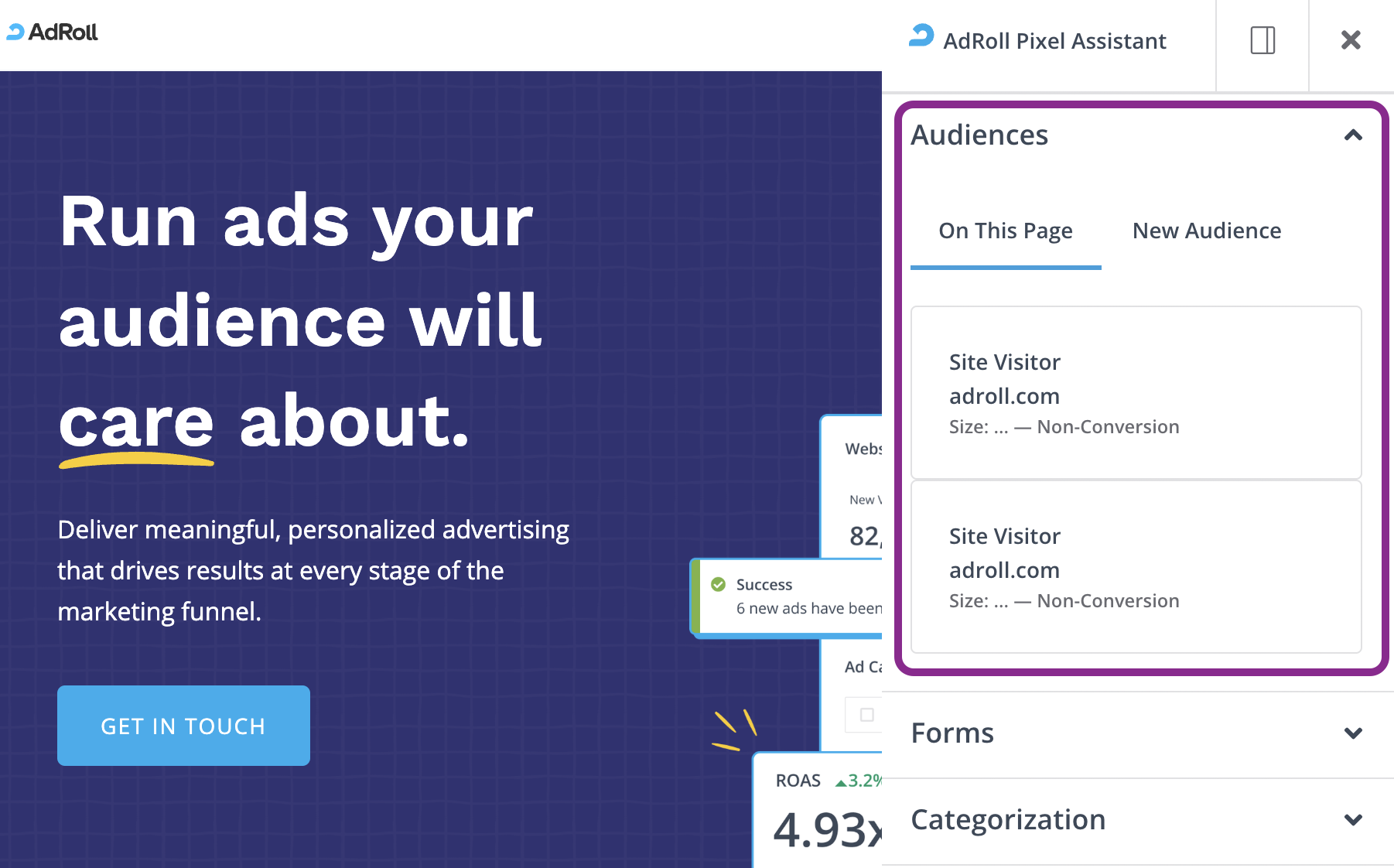Open the first Site Visitor audience card

tap(1136, 393)
